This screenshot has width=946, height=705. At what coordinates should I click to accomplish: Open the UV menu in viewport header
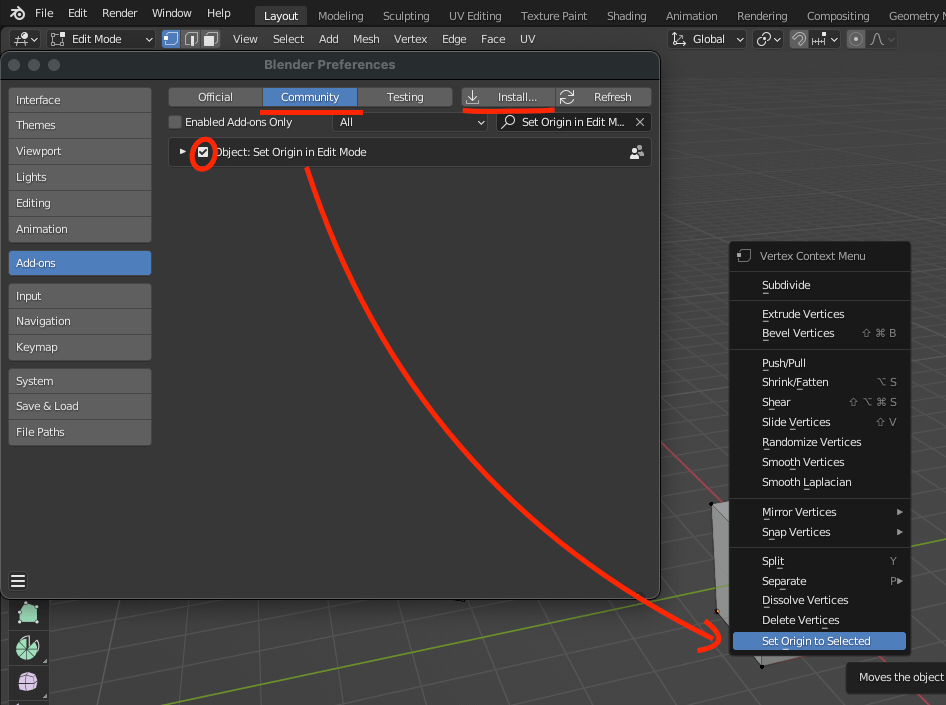[527, 39]
